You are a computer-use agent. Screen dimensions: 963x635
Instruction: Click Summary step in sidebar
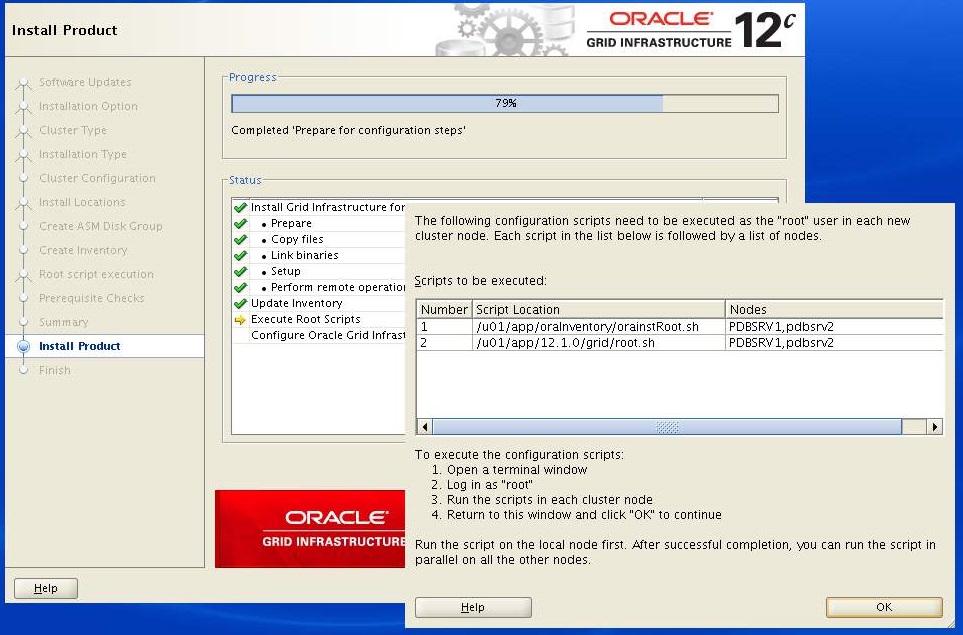(63, 322)
